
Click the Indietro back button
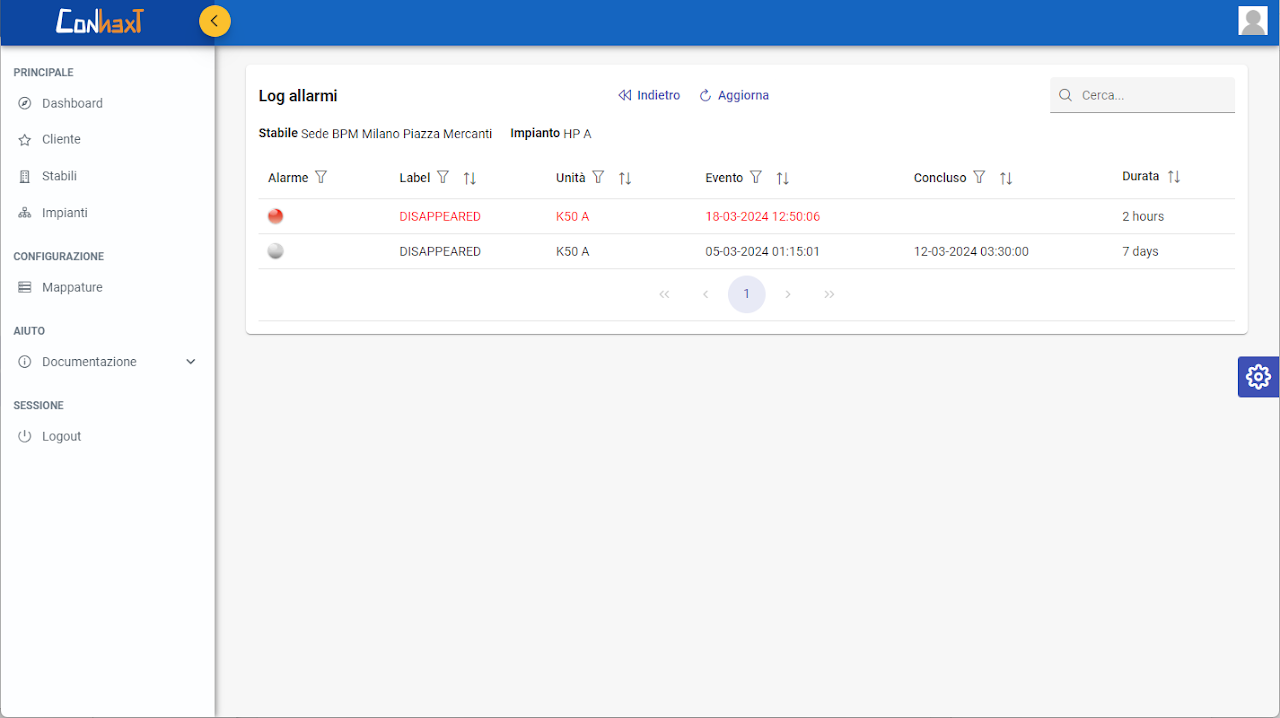point(649,95)
